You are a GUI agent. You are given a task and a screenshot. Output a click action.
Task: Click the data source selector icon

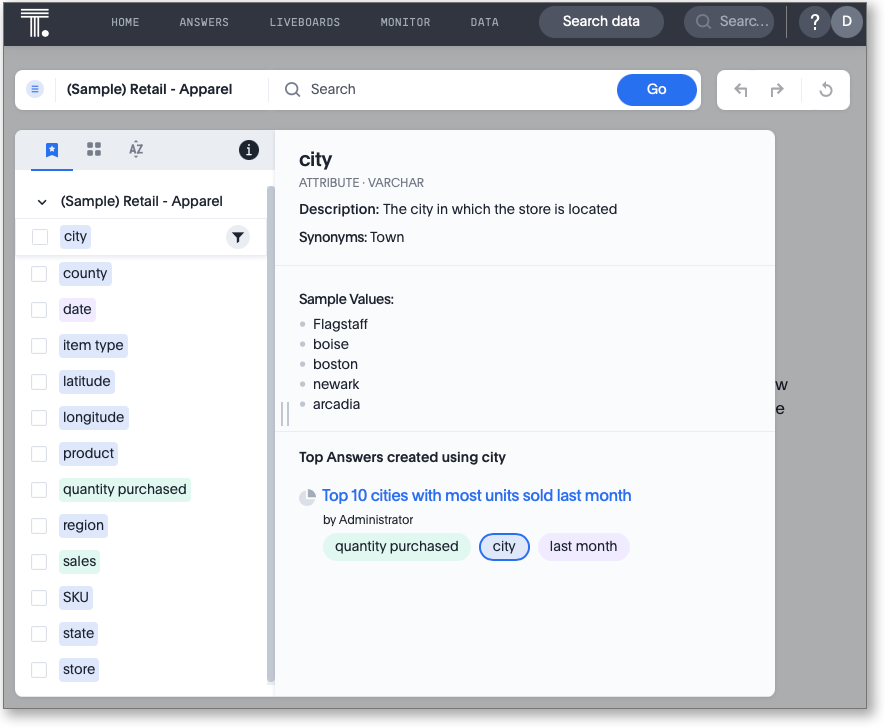click(35, 89)
